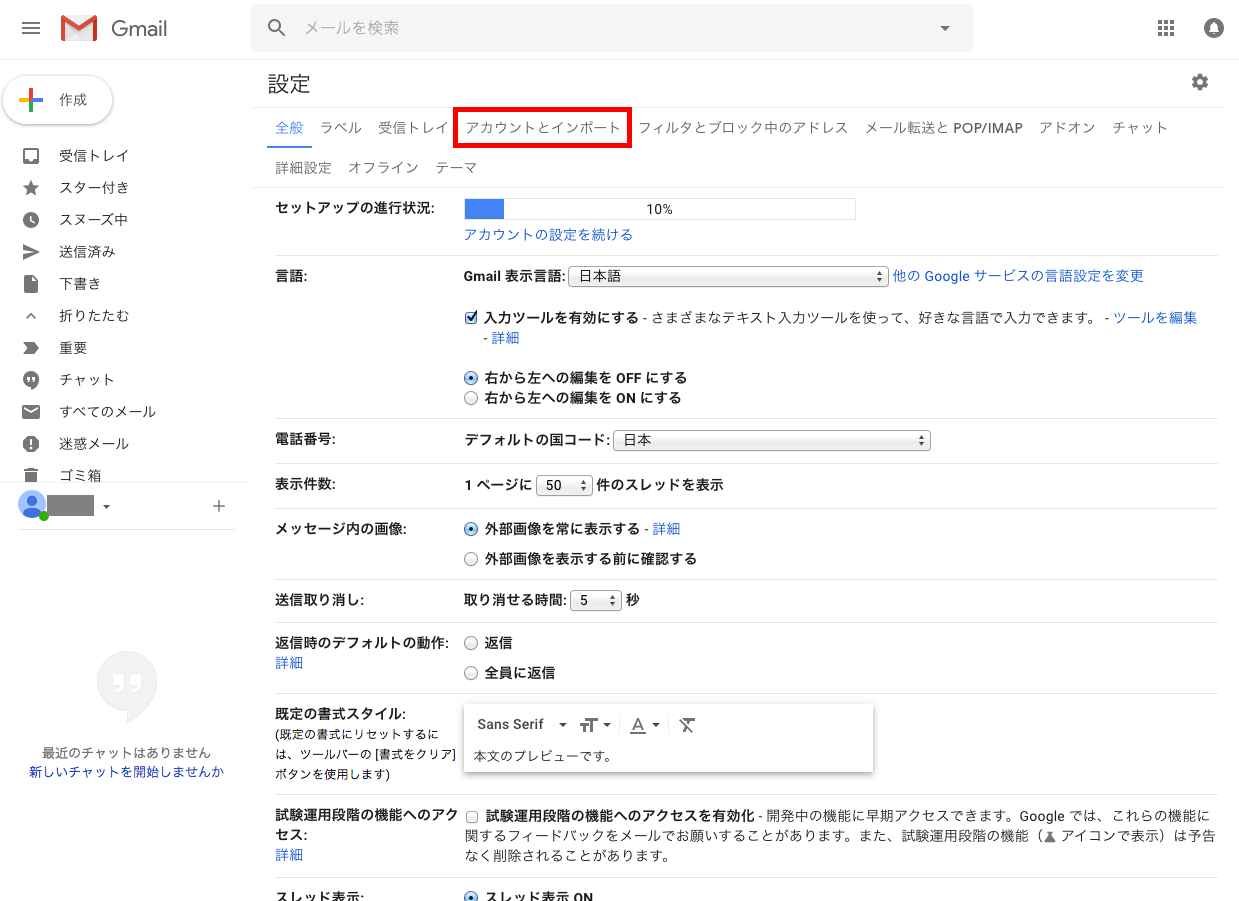Switch to the メール転送と POP/IMAP tab

coord(943,128)
